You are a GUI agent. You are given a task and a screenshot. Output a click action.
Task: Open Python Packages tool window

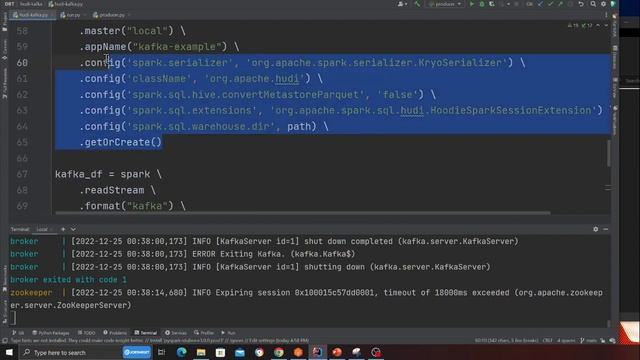[x=51, y=333]
